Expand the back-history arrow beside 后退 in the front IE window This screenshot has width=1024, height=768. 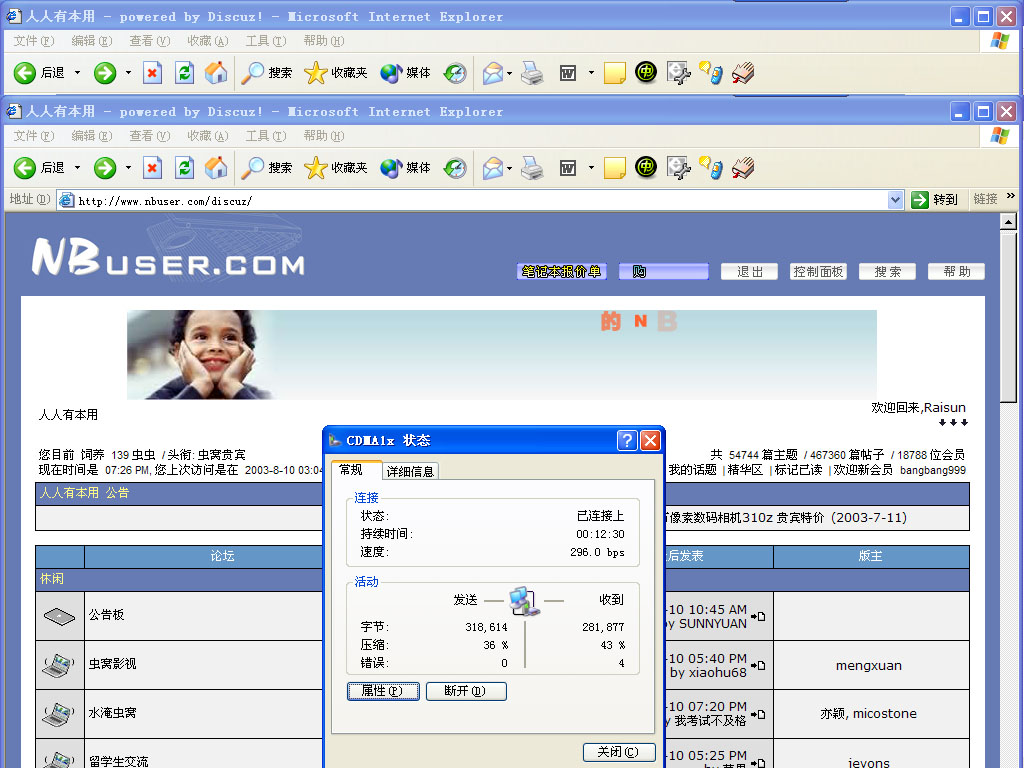pos(77,168)
